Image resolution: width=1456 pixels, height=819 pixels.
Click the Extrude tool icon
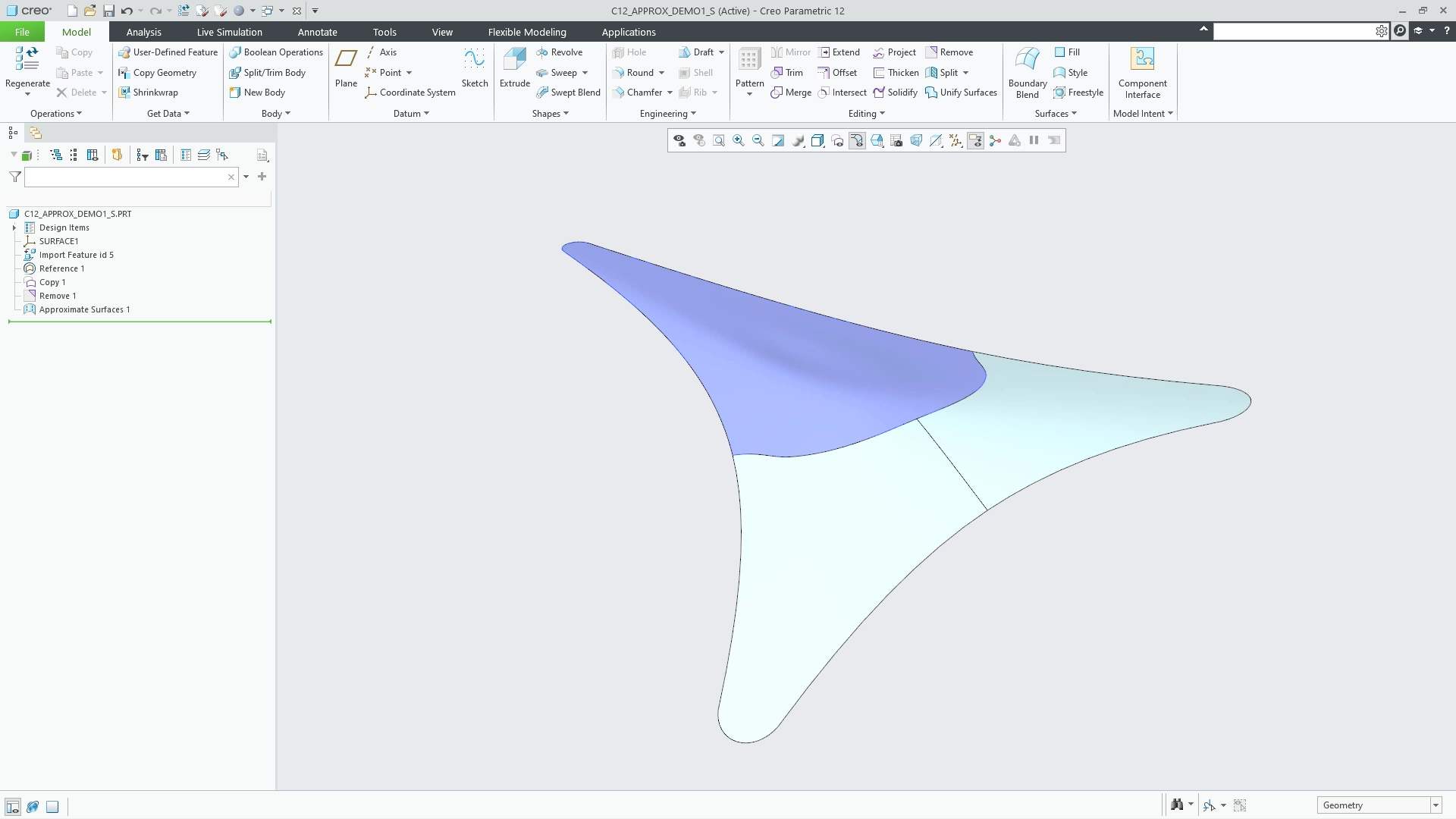(x=514, y=59)
